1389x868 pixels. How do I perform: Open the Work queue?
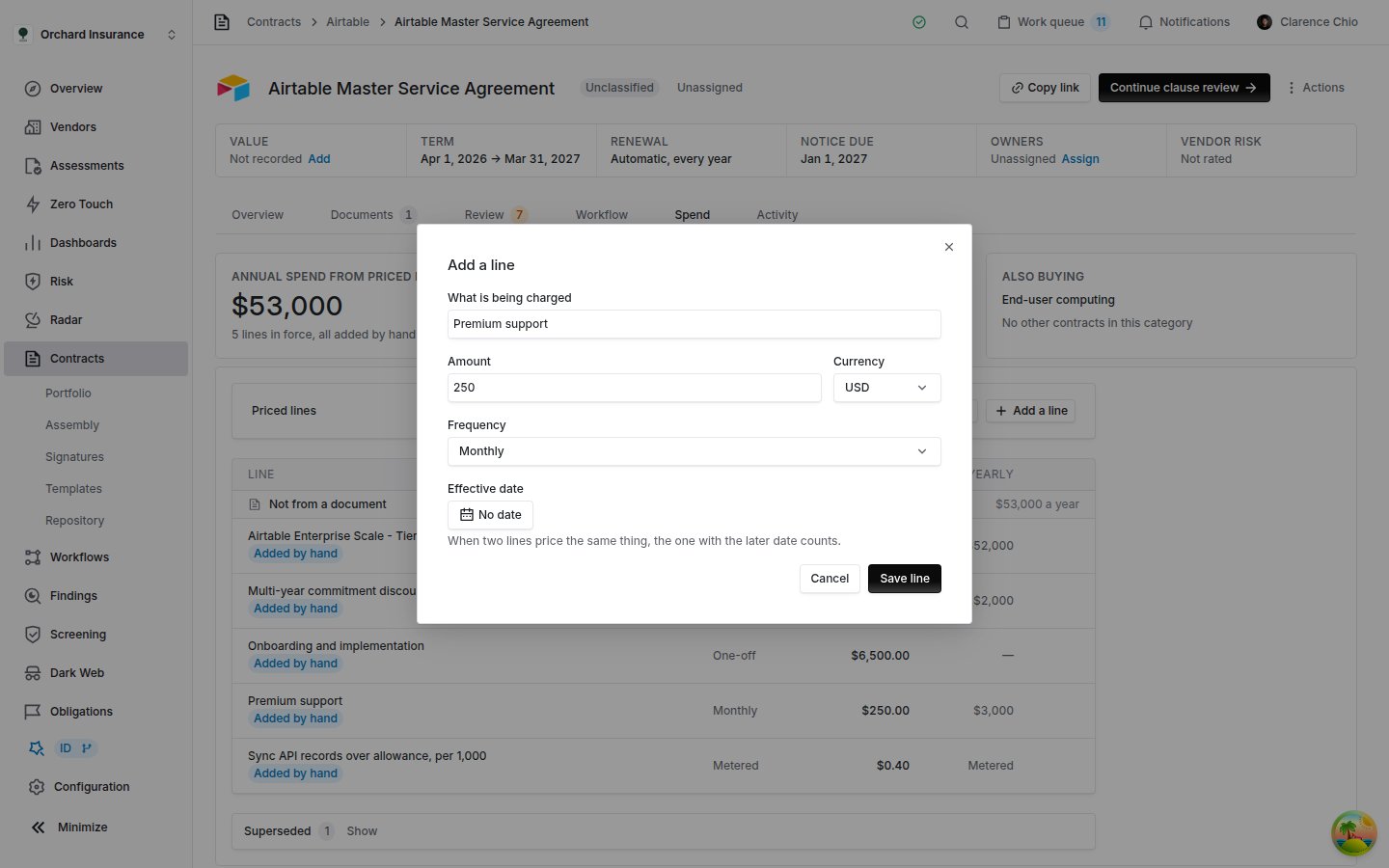pos(1052,22)
